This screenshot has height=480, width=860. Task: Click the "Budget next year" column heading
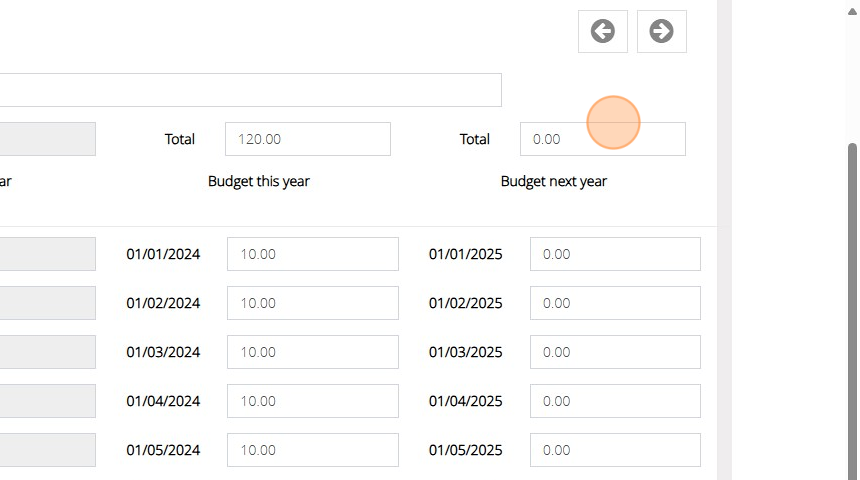[553, 181]
